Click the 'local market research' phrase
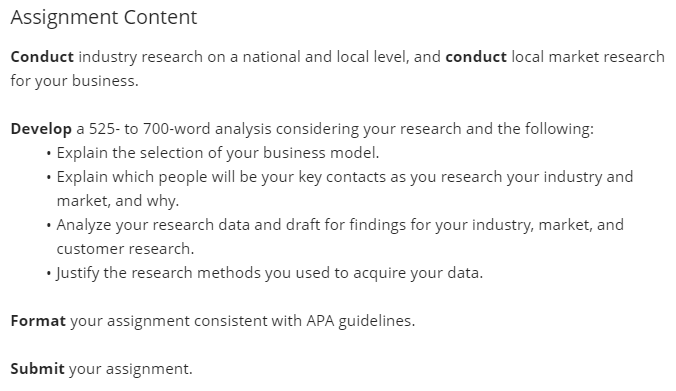 [588, 57]
